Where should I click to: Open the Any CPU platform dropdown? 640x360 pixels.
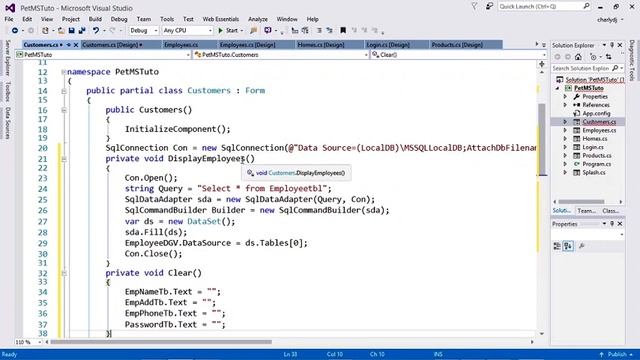pos(187,31)
